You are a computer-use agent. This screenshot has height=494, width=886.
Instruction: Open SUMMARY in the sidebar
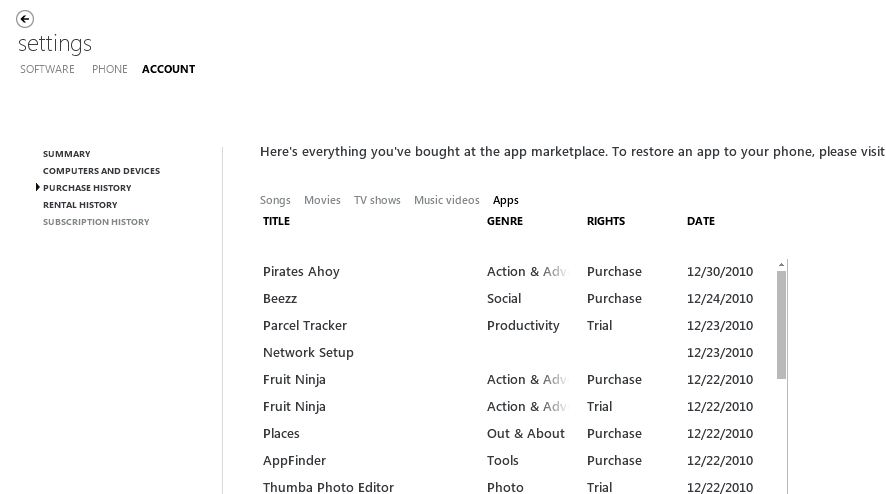pos(67,154)
